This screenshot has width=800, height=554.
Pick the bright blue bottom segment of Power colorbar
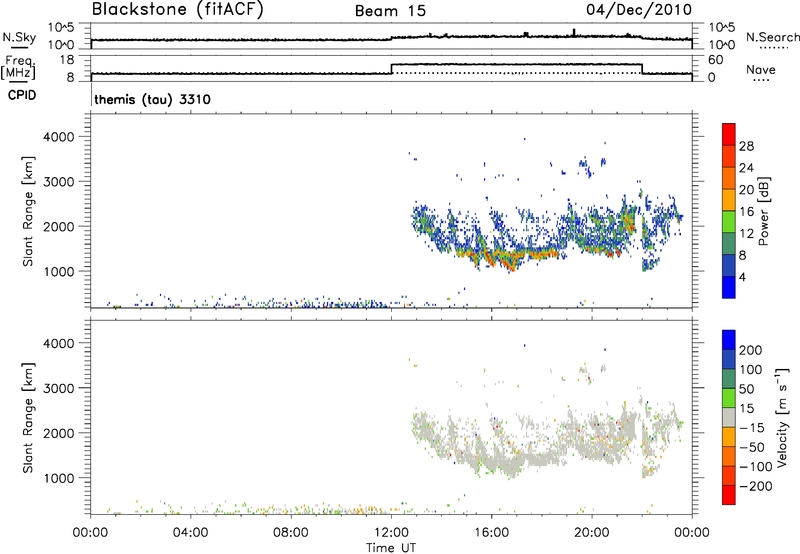point(729,287)
